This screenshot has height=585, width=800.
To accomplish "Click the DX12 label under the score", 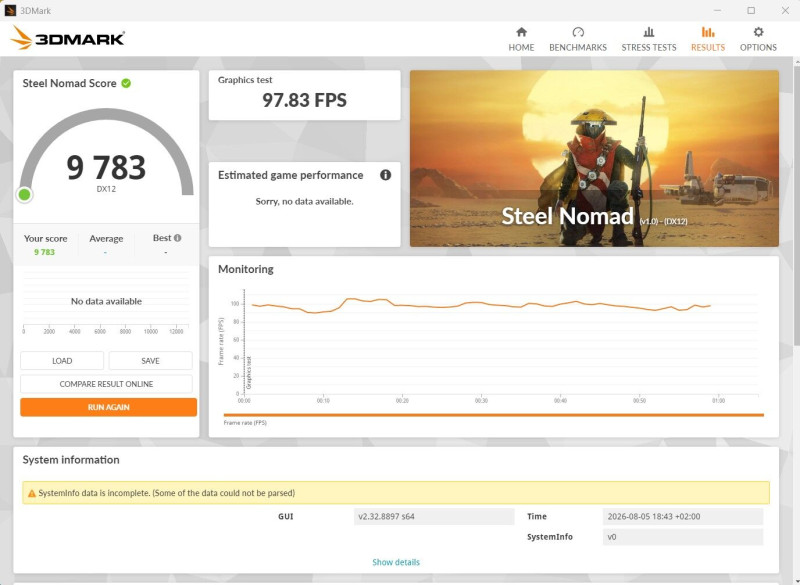I will 106,189.
